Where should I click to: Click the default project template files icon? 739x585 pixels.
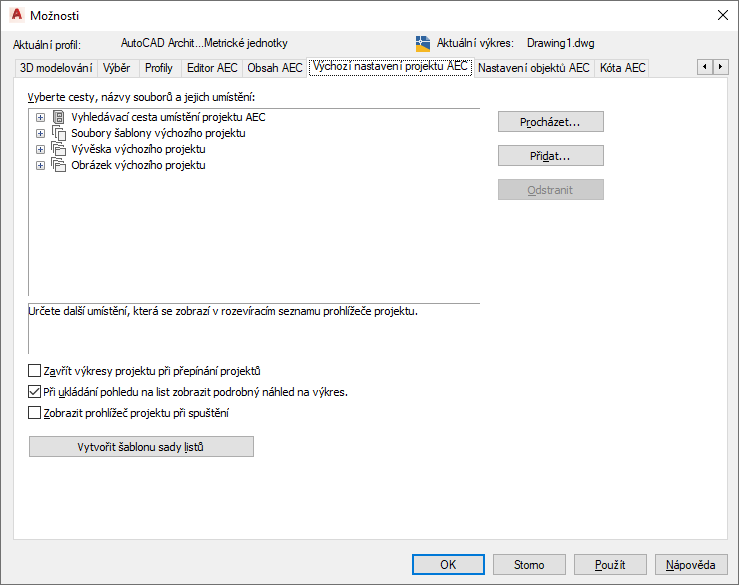(58, 133)
